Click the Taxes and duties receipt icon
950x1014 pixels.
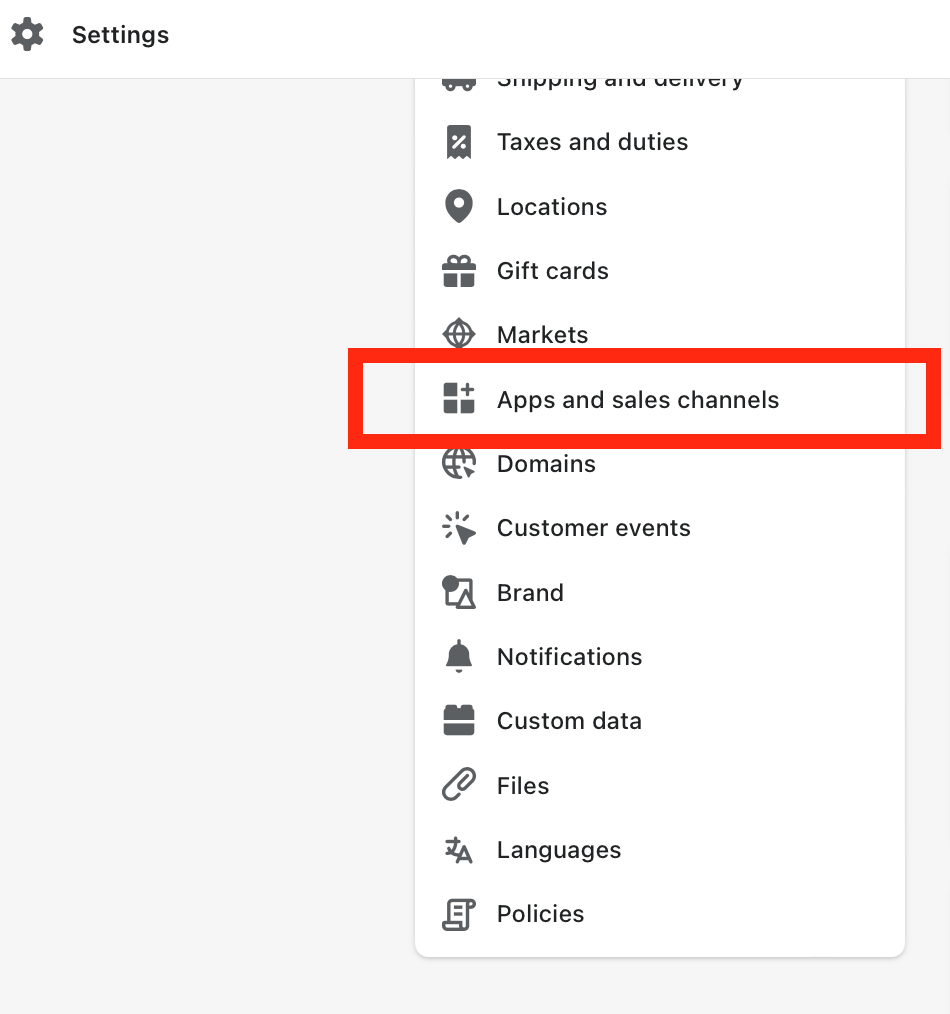pyautogui.click(x=459, y=142)
